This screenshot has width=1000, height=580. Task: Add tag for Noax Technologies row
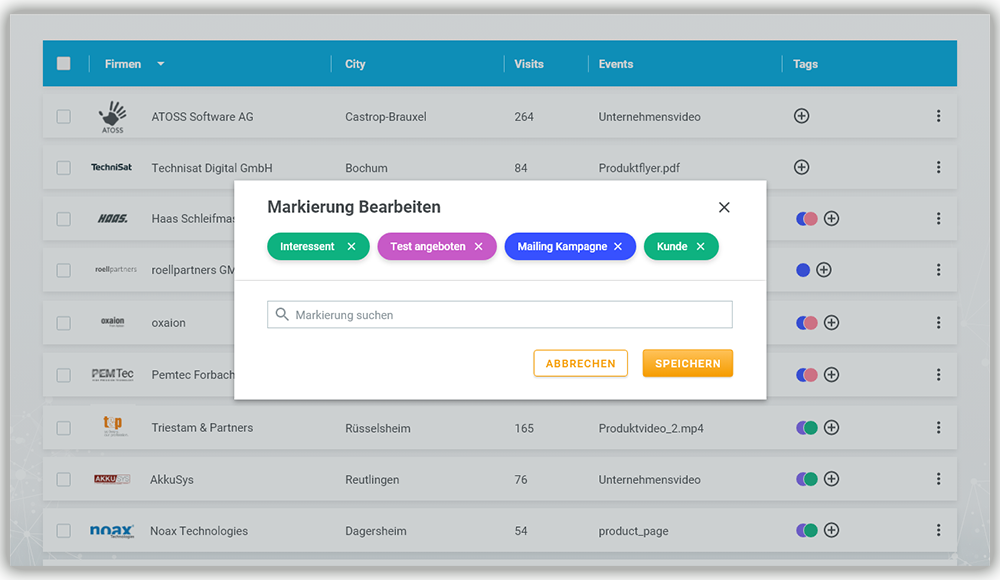[x=831, y=531]
